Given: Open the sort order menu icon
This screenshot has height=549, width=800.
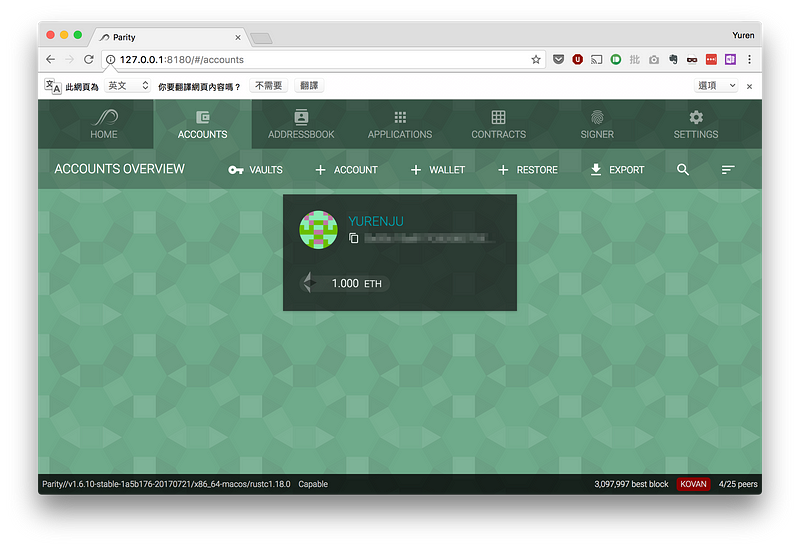Looking at the screenshot, I should coord(728,170).
